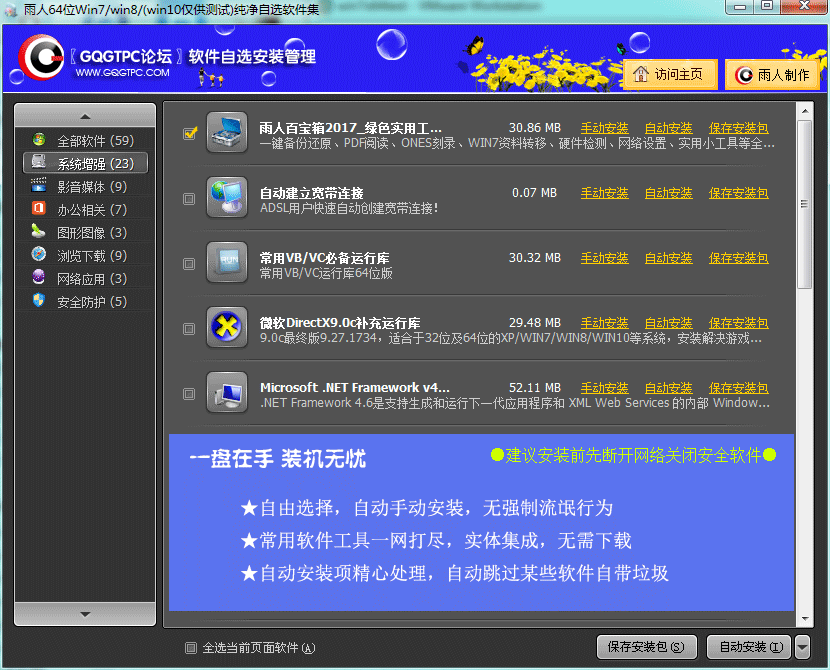This screenshot has width=830, height=670.
Task: Click the red C icon on 雨人制作
Action: pos(744,75)
